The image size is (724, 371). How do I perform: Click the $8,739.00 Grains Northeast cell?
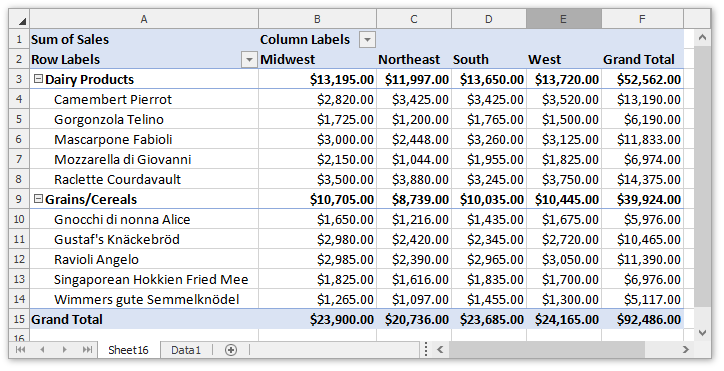(x=414, y=199)
